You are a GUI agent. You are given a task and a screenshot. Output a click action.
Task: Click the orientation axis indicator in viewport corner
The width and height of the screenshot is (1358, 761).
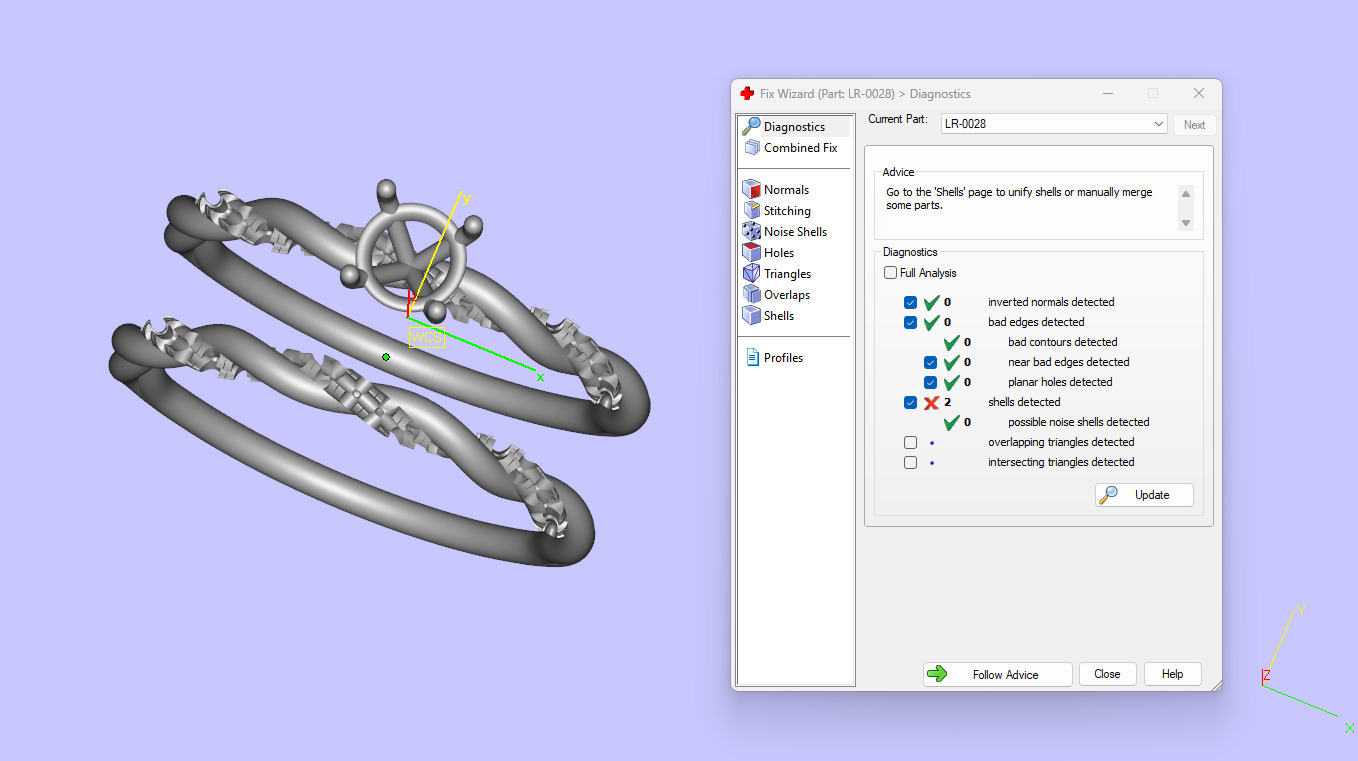coord(1305,670)
